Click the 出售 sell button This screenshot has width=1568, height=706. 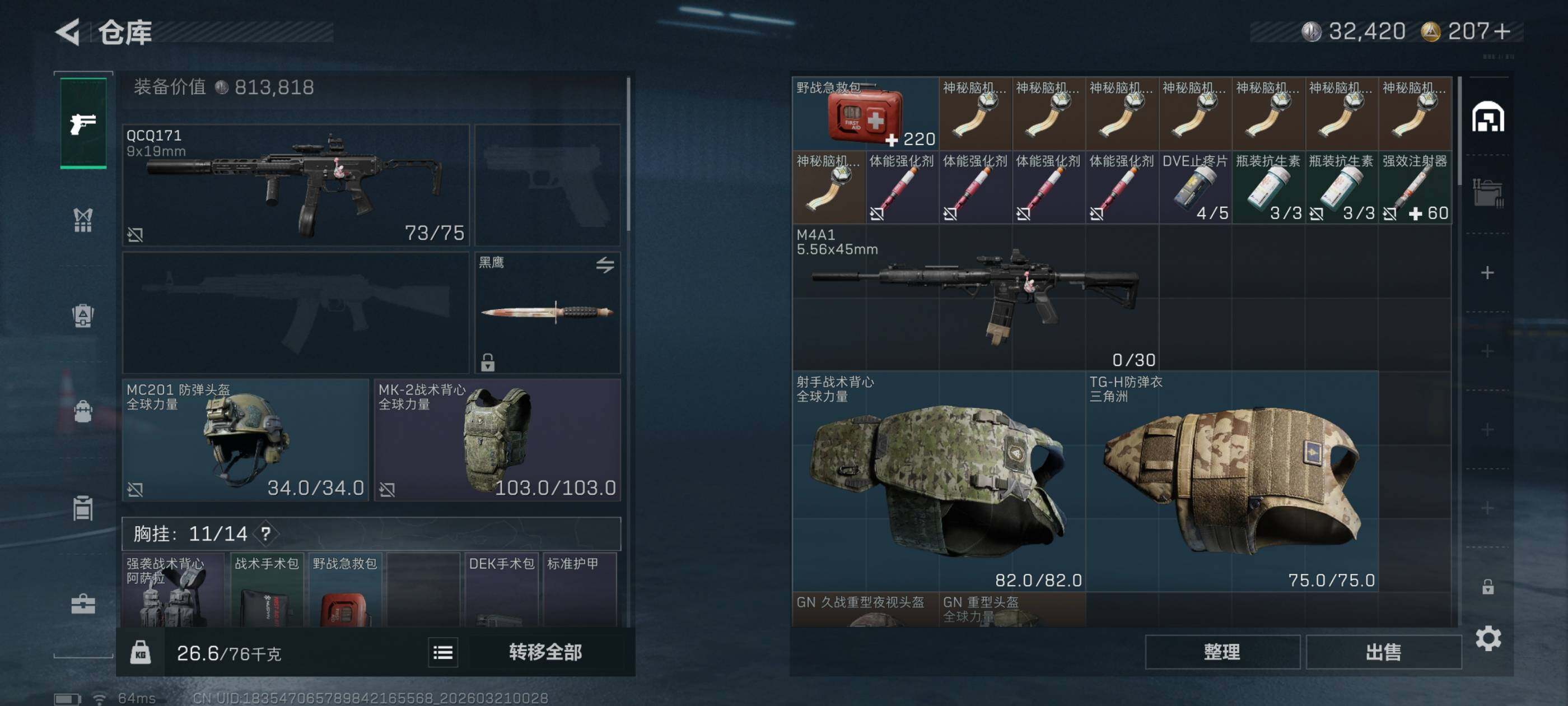click(x=1383, y=652)
